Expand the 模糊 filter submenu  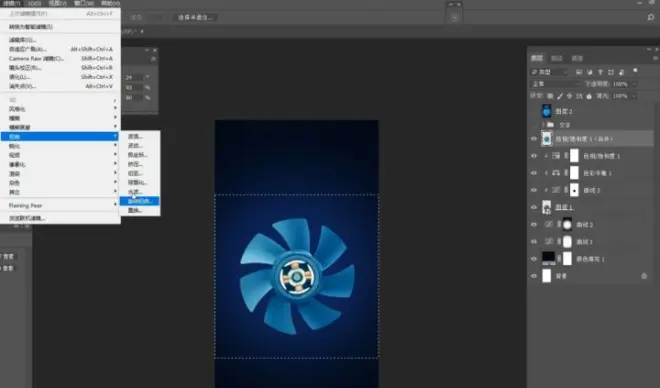click(x=61, y=118)
